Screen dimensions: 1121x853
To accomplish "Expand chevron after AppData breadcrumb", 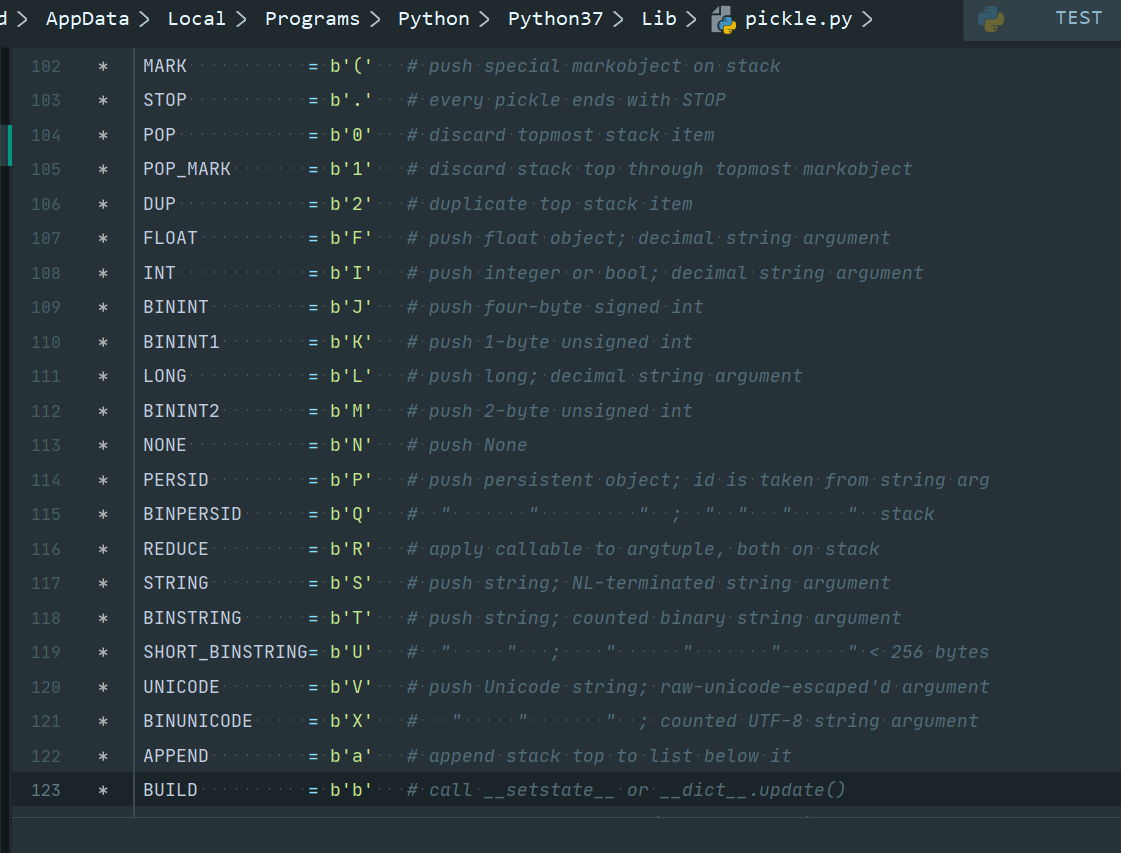I will click(x=144, y=19).
